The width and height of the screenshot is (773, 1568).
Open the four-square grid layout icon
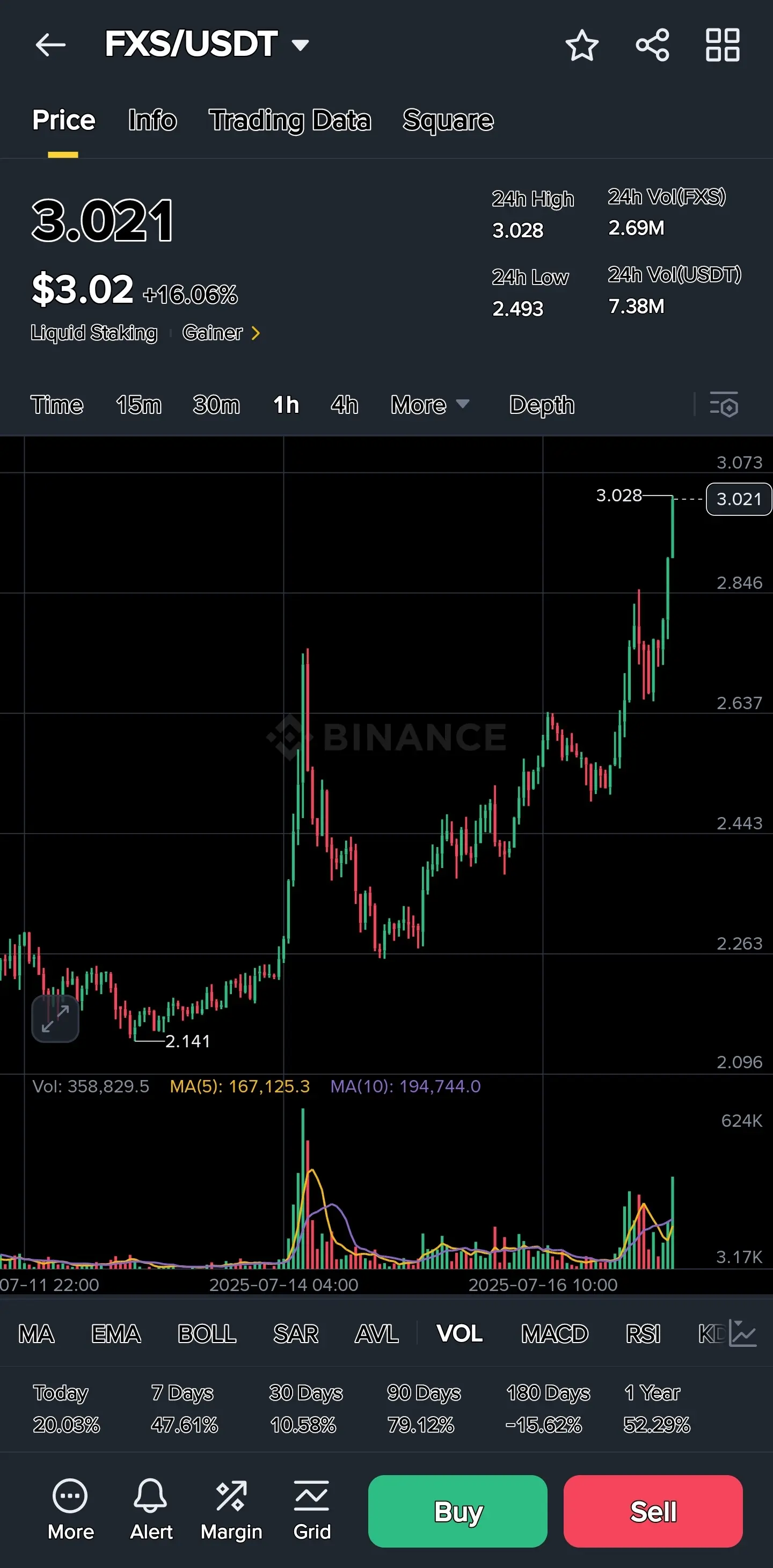click(x=723, y=45)
